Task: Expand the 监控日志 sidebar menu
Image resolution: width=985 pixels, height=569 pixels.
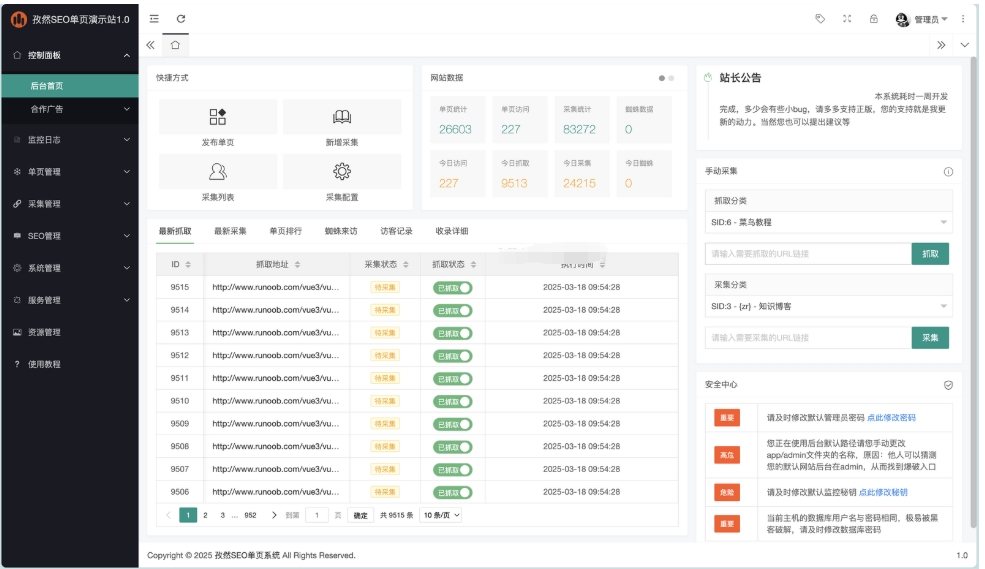Action: point(70,139)
